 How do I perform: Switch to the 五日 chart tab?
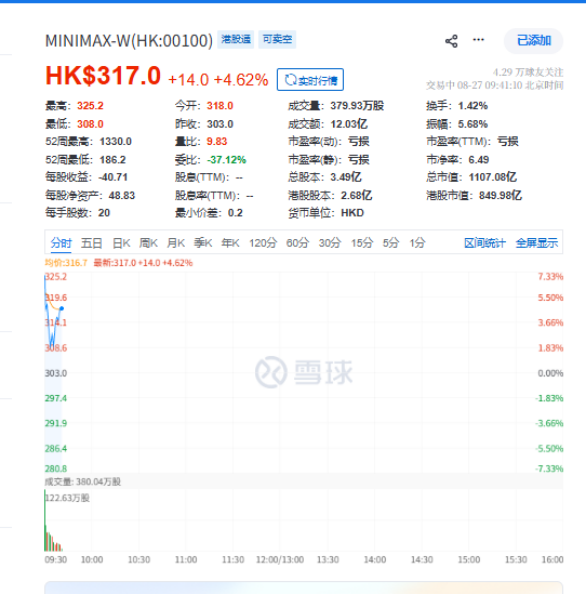click(92, 243)
